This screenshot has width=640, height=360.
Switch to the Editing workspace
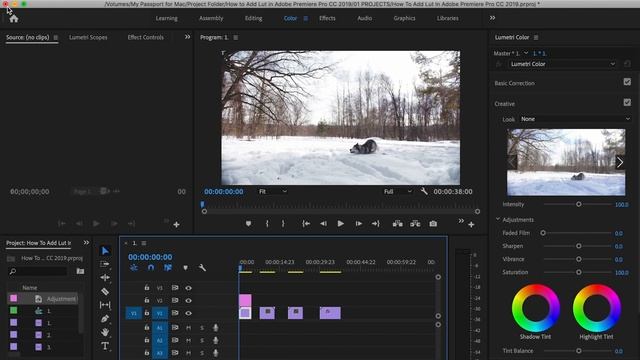(253, 18)
